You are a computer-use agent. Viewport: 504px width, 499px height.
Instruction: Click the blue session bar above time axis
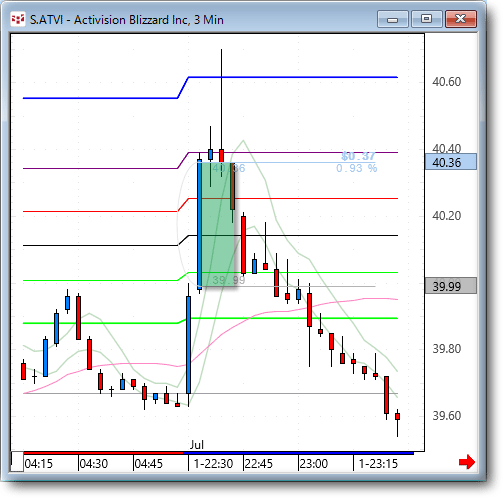[298, 453]
